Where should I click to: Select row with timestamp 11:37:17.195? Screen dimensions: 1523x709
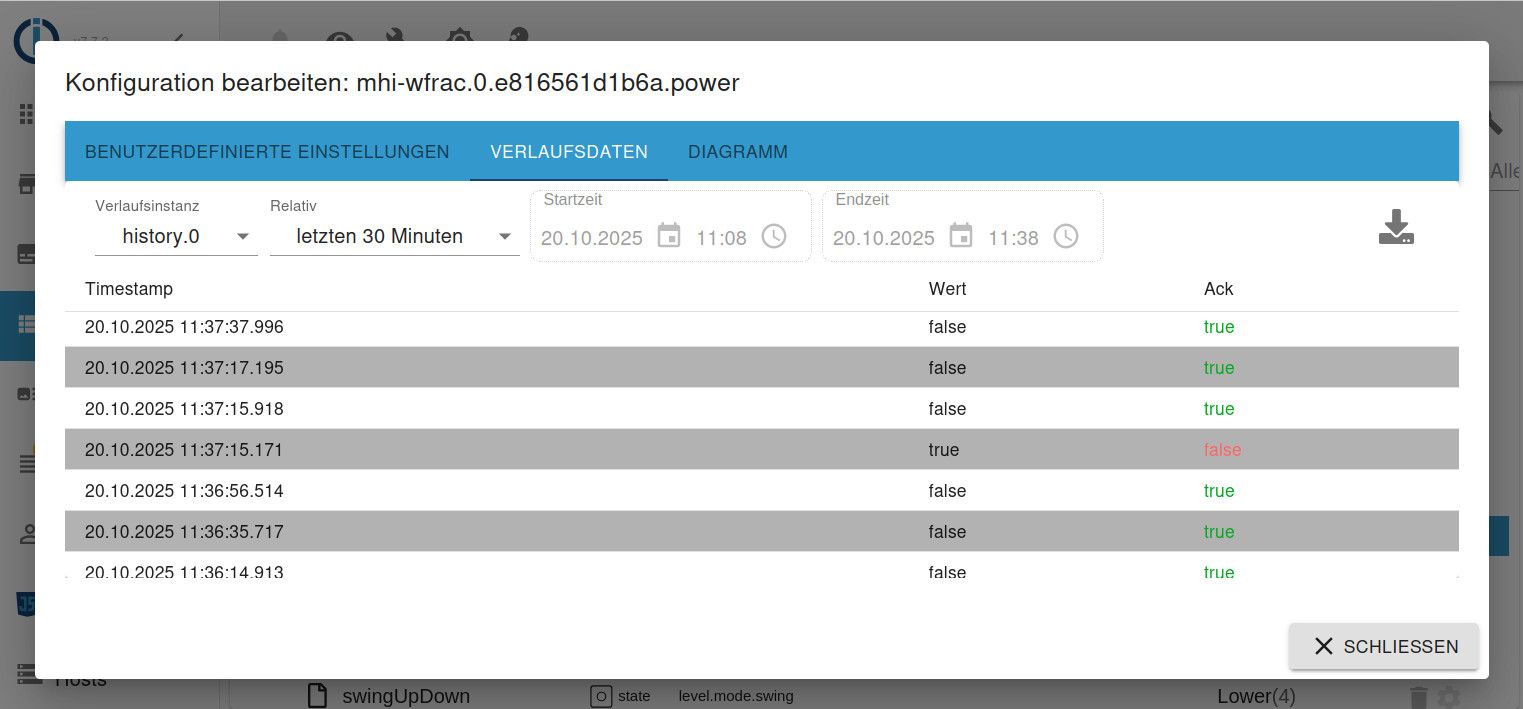coord(762,368)
